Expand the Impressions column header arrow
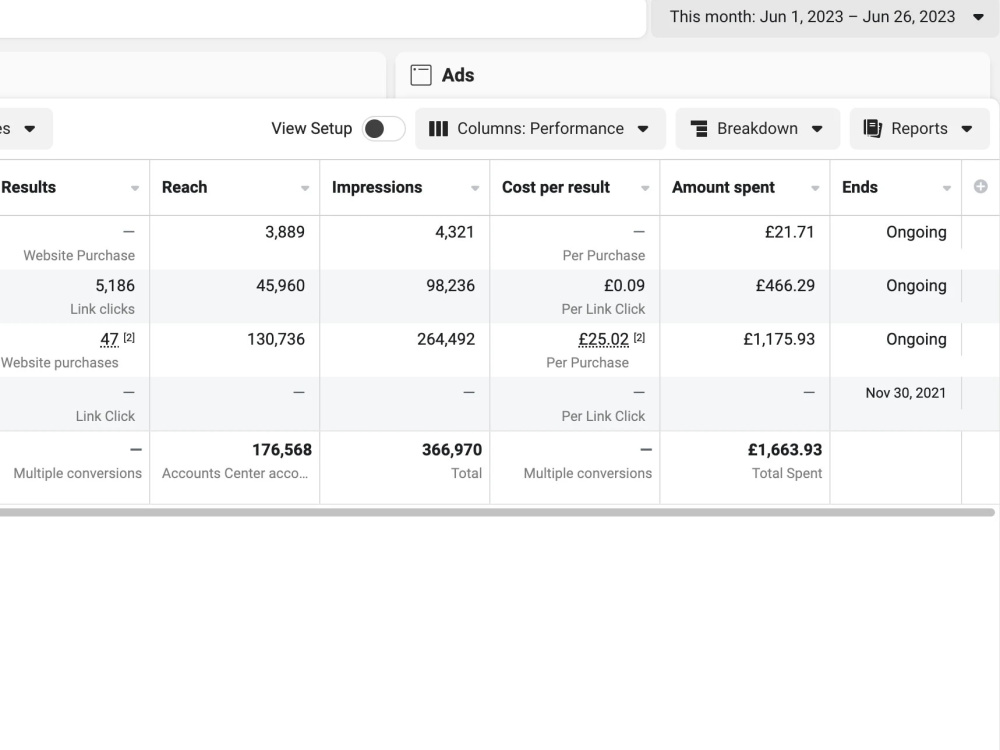Viewport: 1000px width, 750px height. click(475, 188)
